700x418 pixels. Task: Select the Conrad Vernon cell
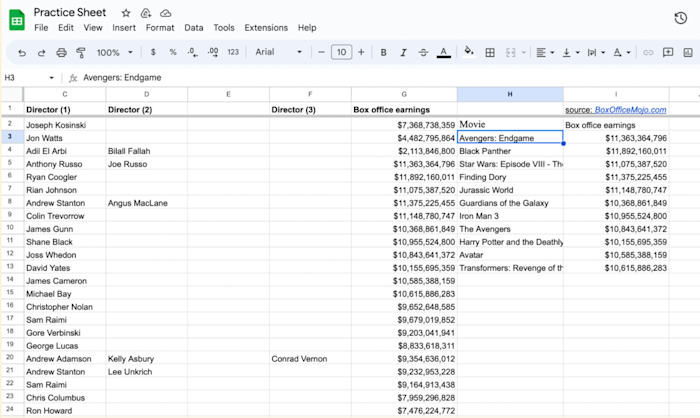point(310,359)
